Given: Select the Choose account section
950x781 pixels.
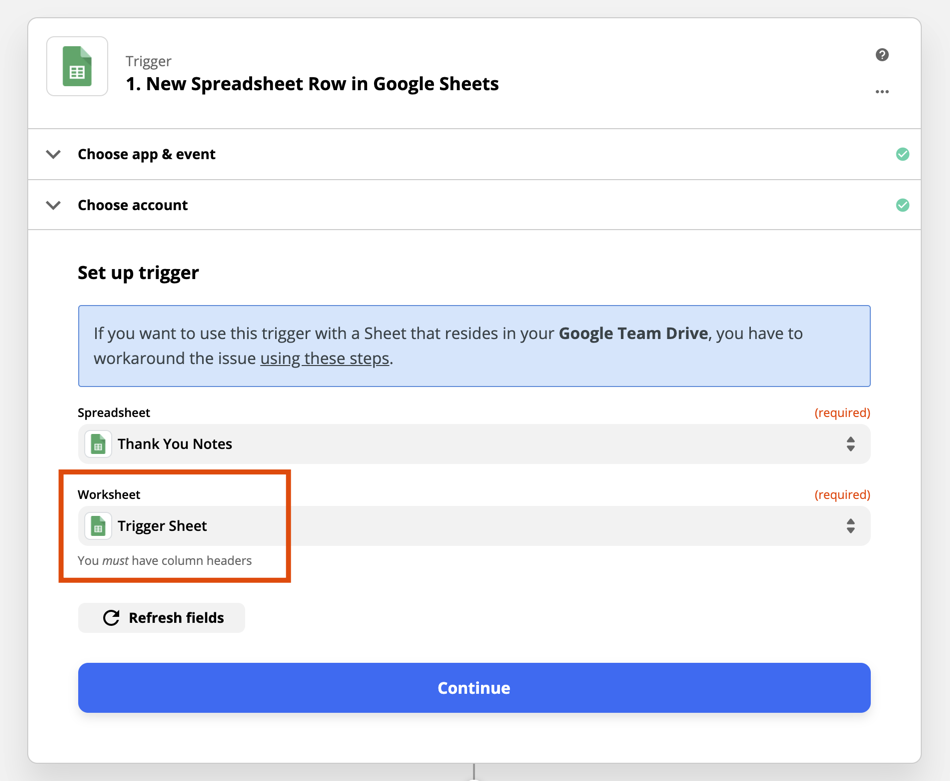Looking at the screenshot, I should point(133,205).
